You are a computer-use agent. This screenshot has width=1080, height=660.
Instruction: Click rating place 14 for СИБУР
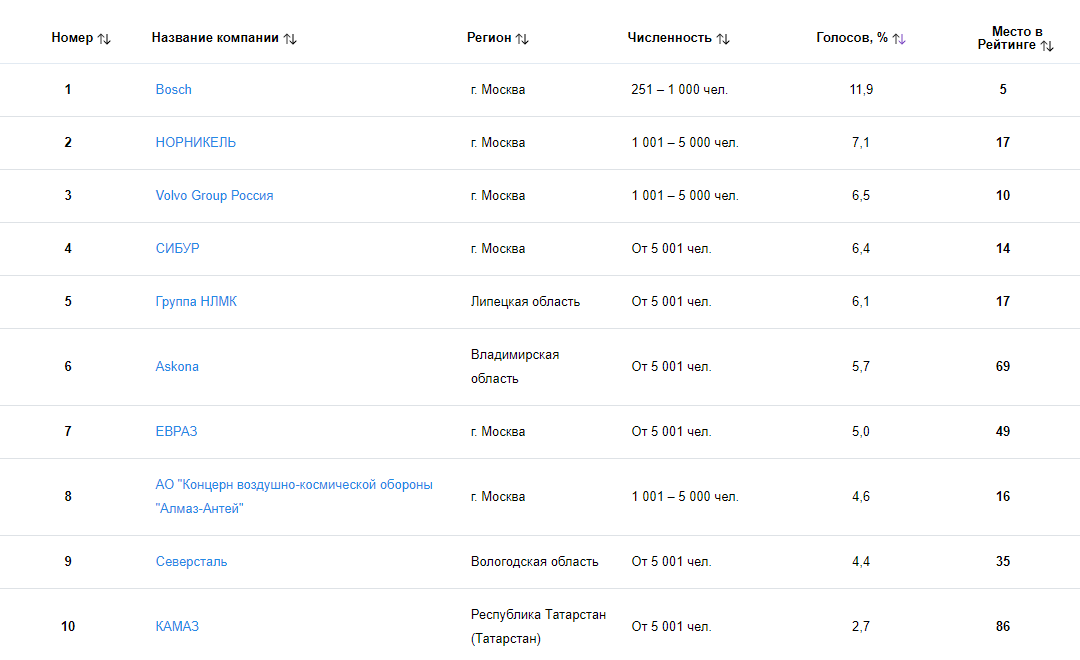point(1003,249)
